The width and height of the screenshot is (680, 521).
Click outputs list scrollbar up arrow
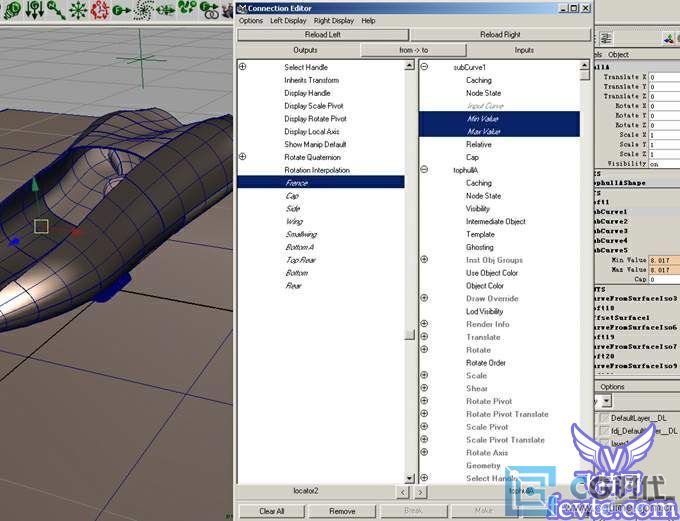pos(409,66)
